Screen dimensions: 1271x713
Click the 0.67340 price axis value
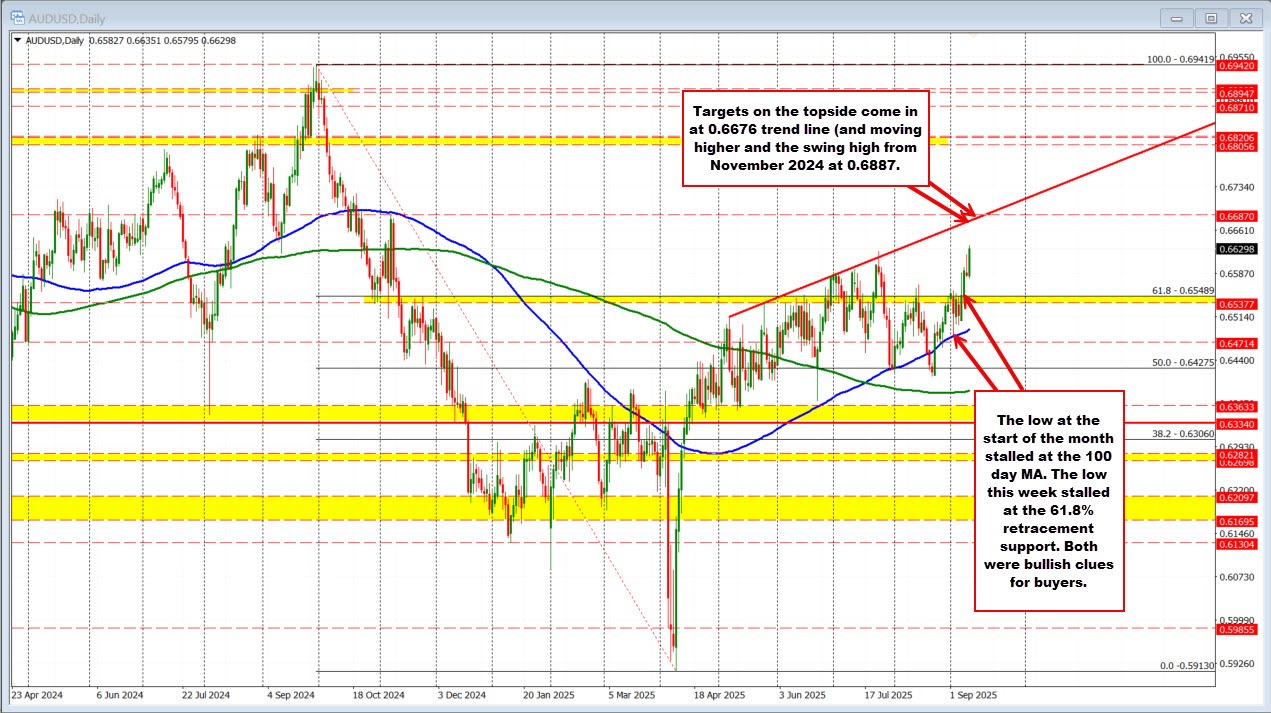(1236, 187)
